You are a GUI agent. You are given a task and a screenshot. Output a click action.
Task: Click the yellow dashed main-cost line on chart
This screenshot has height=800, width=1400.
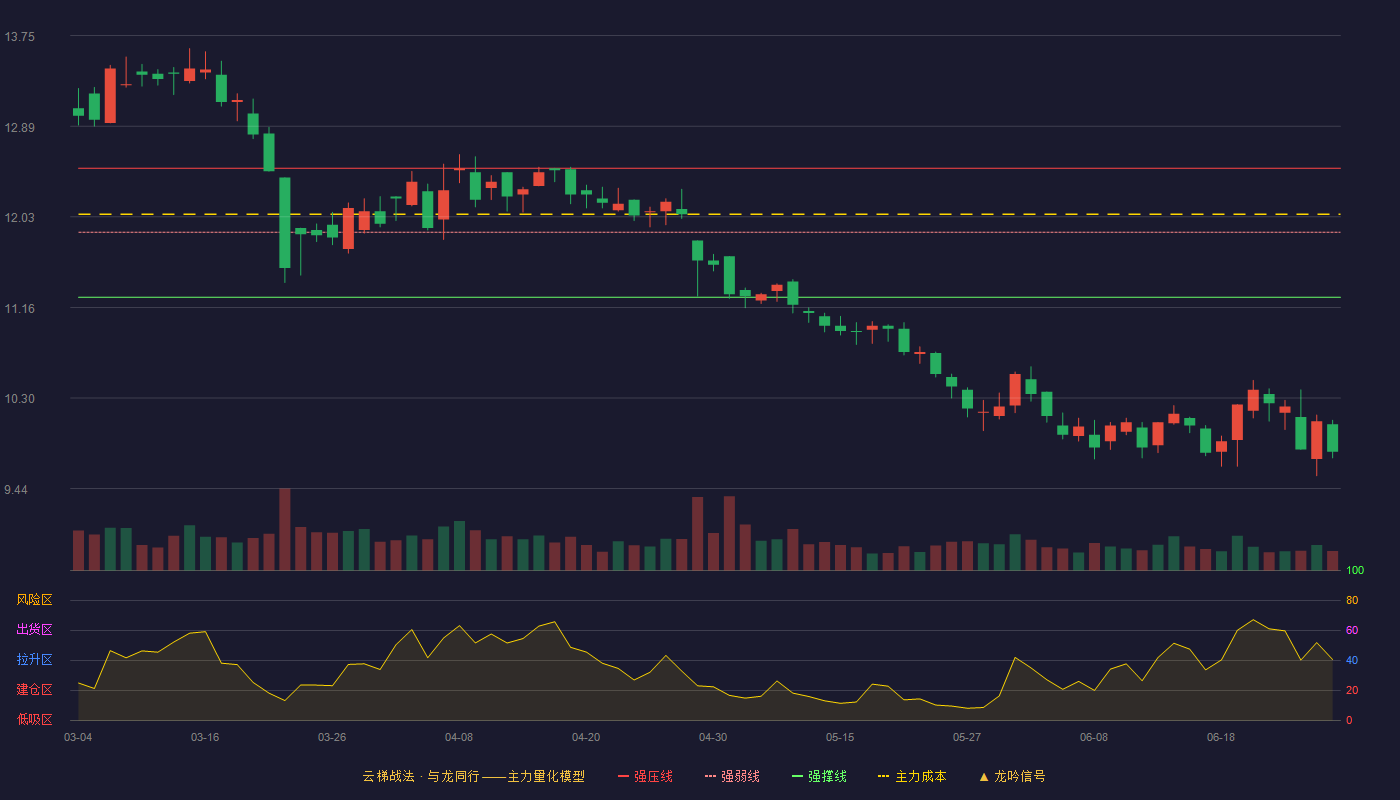coord(709,214)
